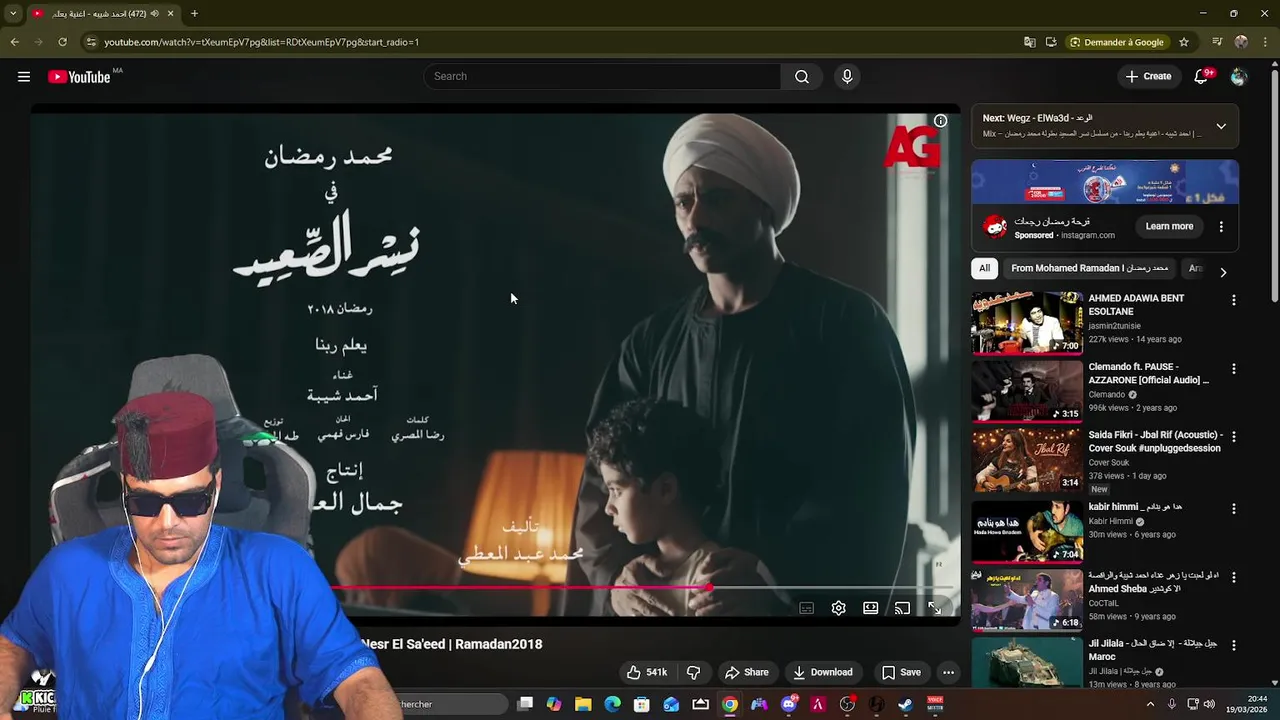Switch the player to theater mode
Screen dimensions: 1280x720
[x=871, y=608]
